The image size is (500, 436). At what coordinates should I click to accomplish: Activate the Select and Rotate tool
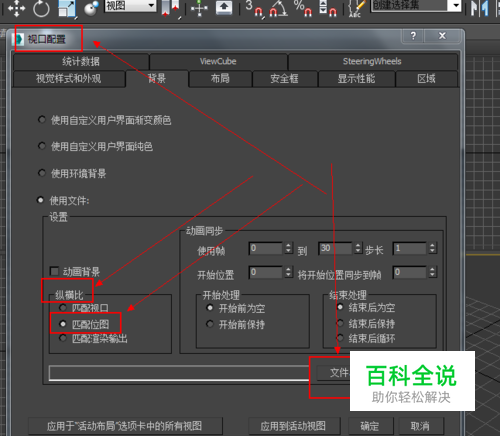tap(41, 8)
